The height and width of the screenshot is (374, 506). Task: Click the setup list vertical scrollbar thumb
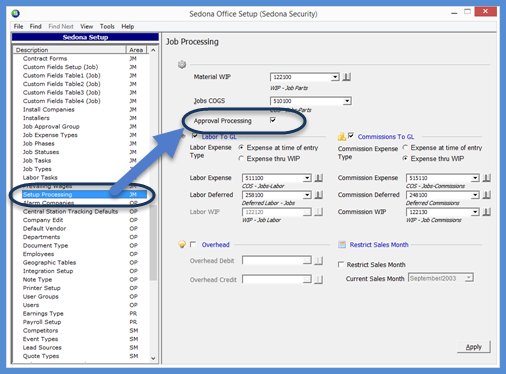(153, 243)
